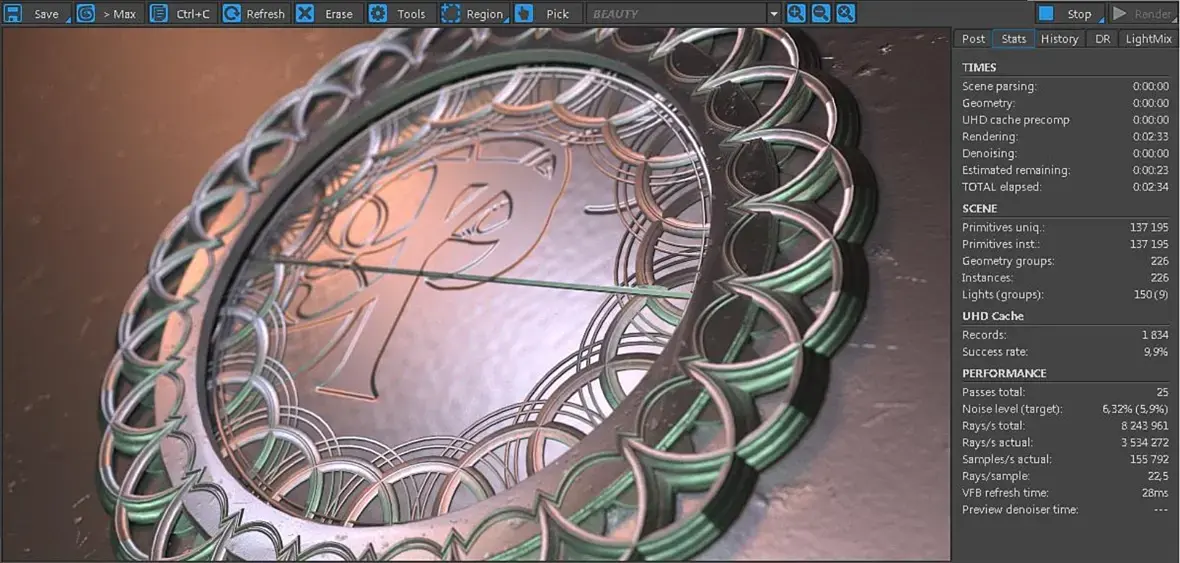The image size is (1180, 563).
Task: Click the greyed-out Render button
Action: click(x=1143, y=14)
